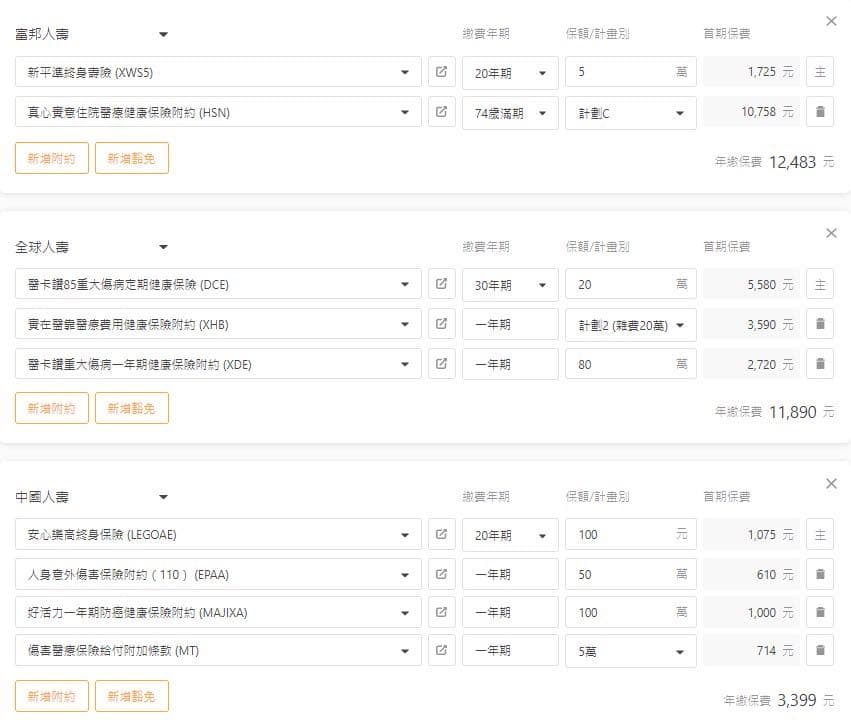Click the 主 main-policy marker for XWS5
851x727 pixels.
point(819,72)
